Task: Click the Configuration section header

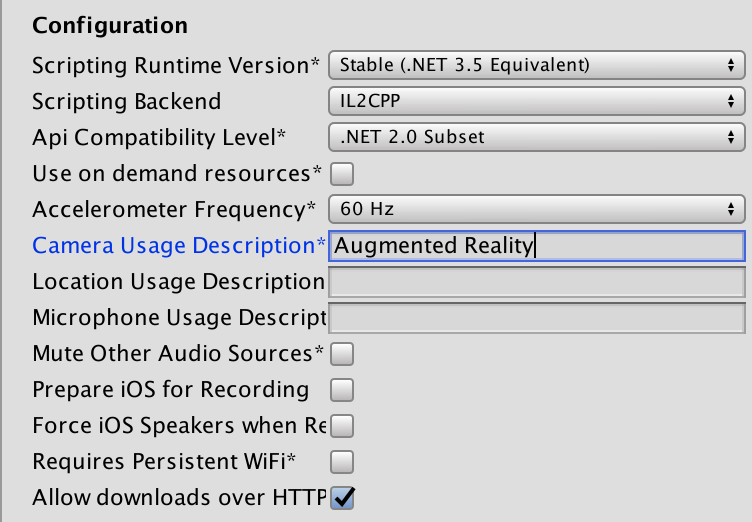Action: [110, 25]
